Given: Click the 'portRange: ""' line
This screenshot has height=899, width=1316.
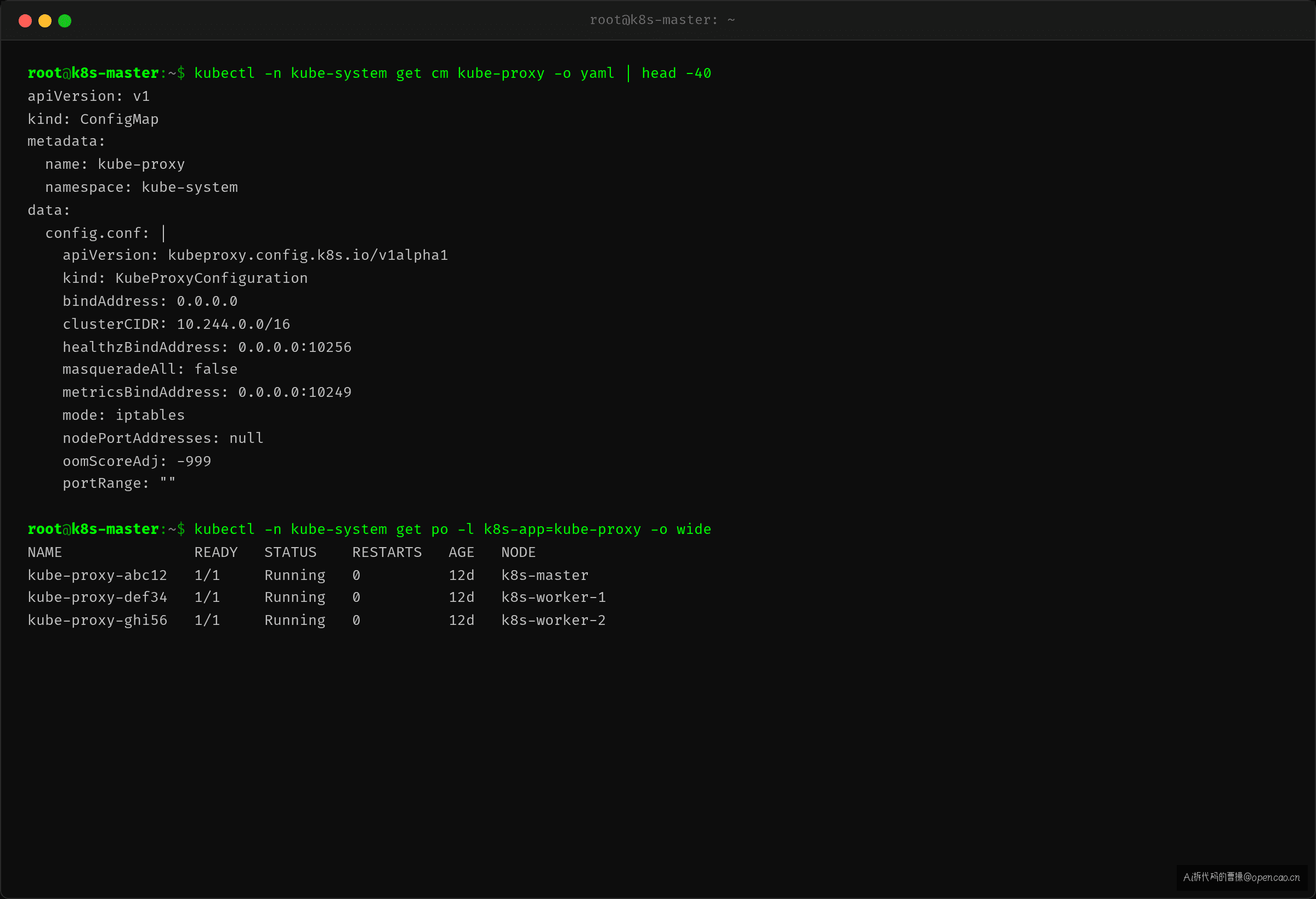Looking at the screenshot, I should [120, 483].
